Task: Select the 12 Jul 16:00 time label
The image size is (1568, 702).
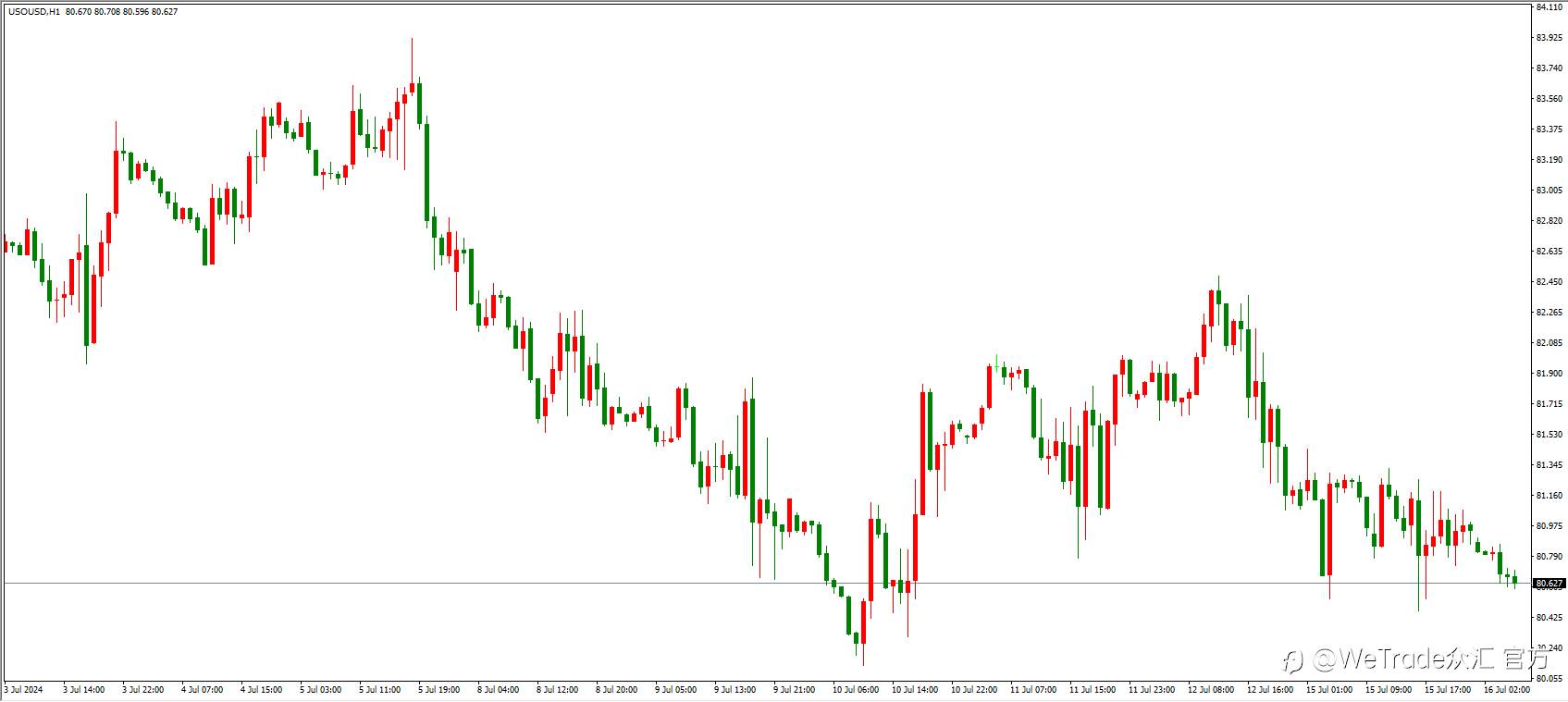Action: pyautogui.click(x=1270, y=690)
